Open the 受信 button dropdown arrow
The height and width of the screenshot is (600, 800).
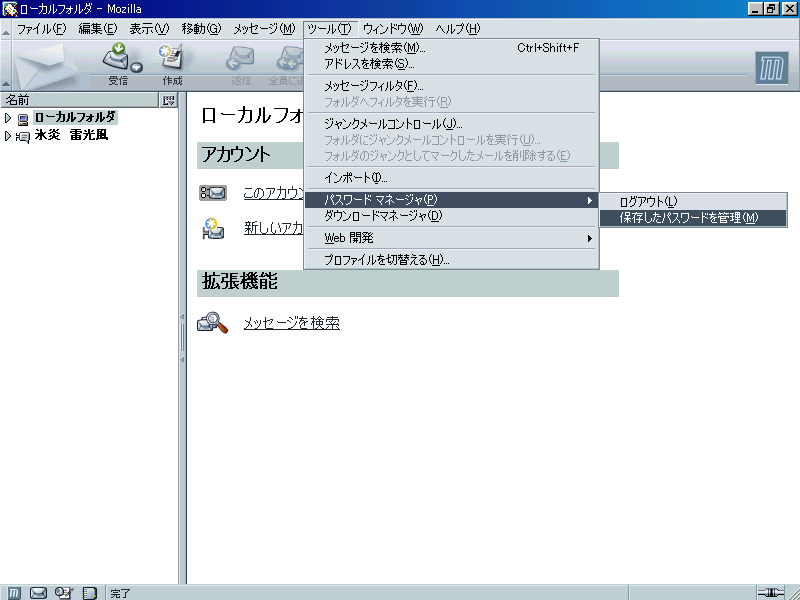pos(137,67)
